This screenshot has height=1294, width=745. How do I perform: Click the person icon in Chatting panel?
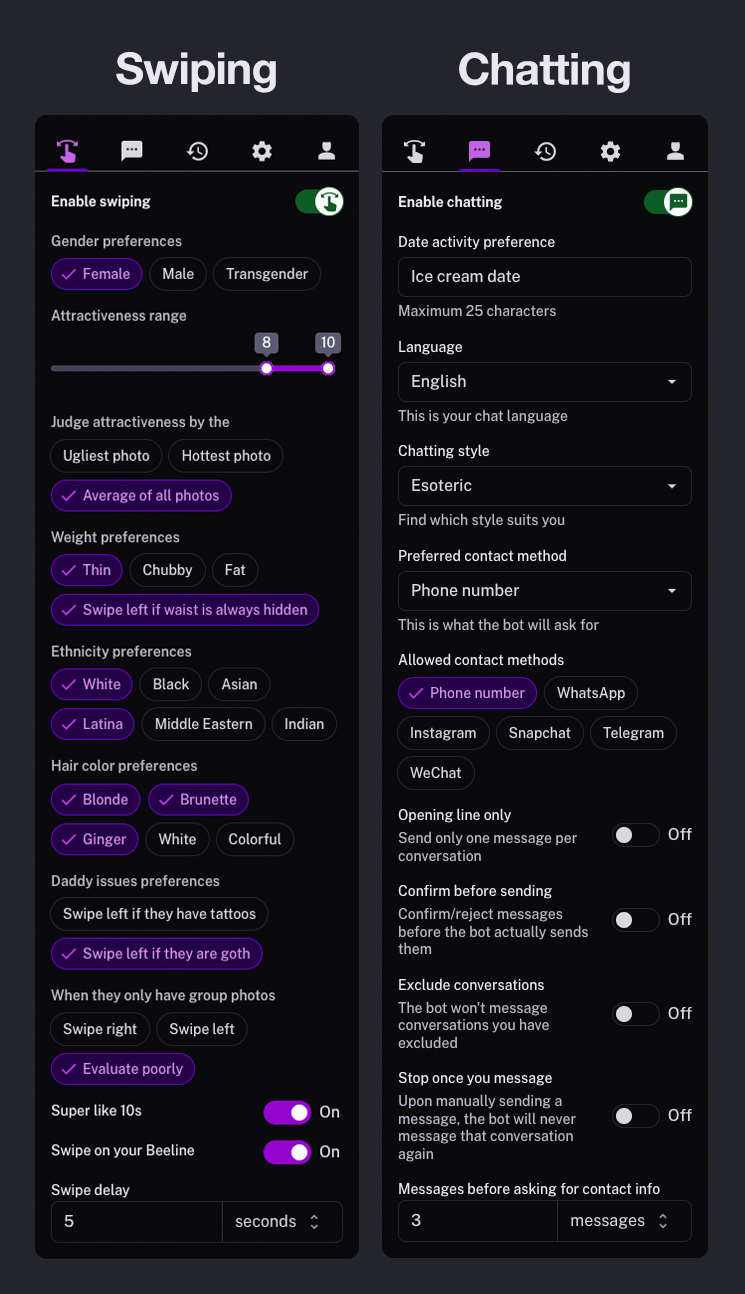(675, 151)
